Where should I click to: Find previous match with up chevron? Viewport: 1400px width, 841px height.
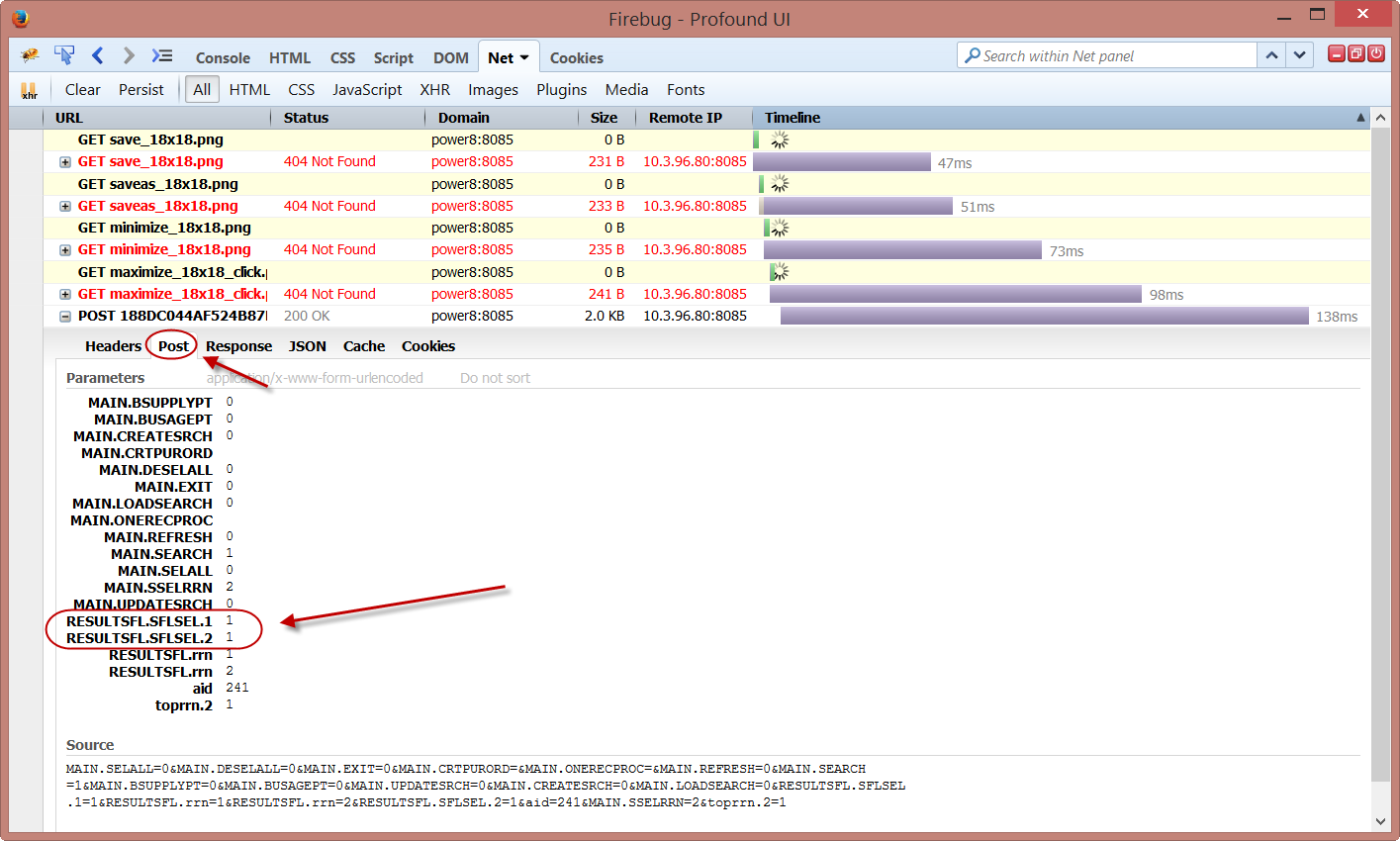point(1271,55)
